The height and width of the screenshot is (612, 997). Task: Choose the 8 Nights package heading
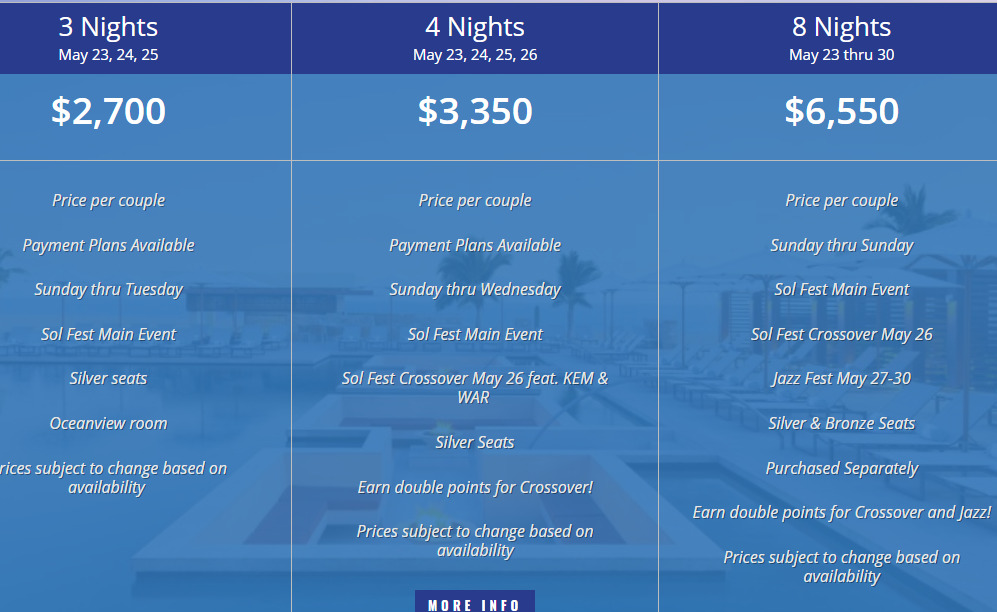pyautogui.click(x=842, y=27)
